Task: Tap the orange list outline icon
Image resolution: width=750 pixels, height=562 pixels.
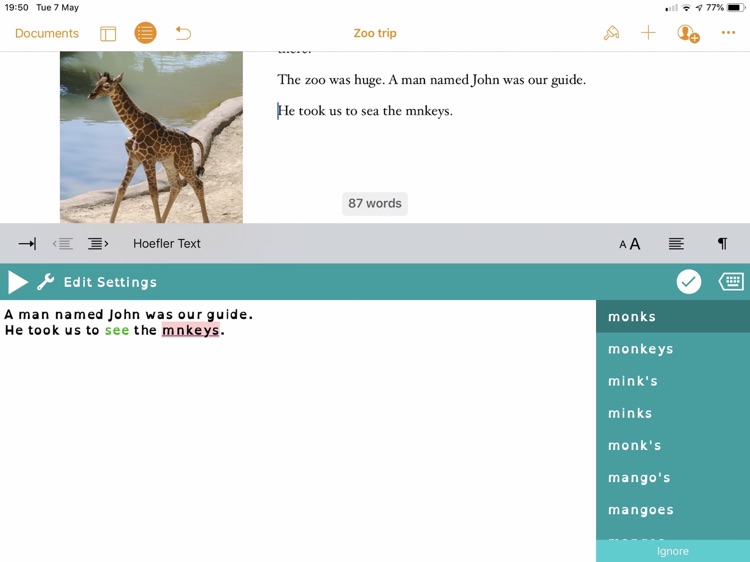Action: tap(145, 33)
